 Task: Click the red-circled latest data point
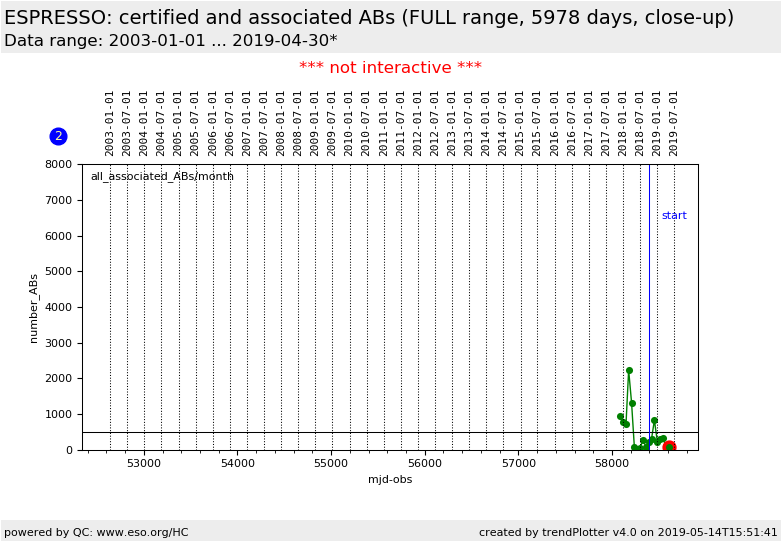[x=669, y=447]
